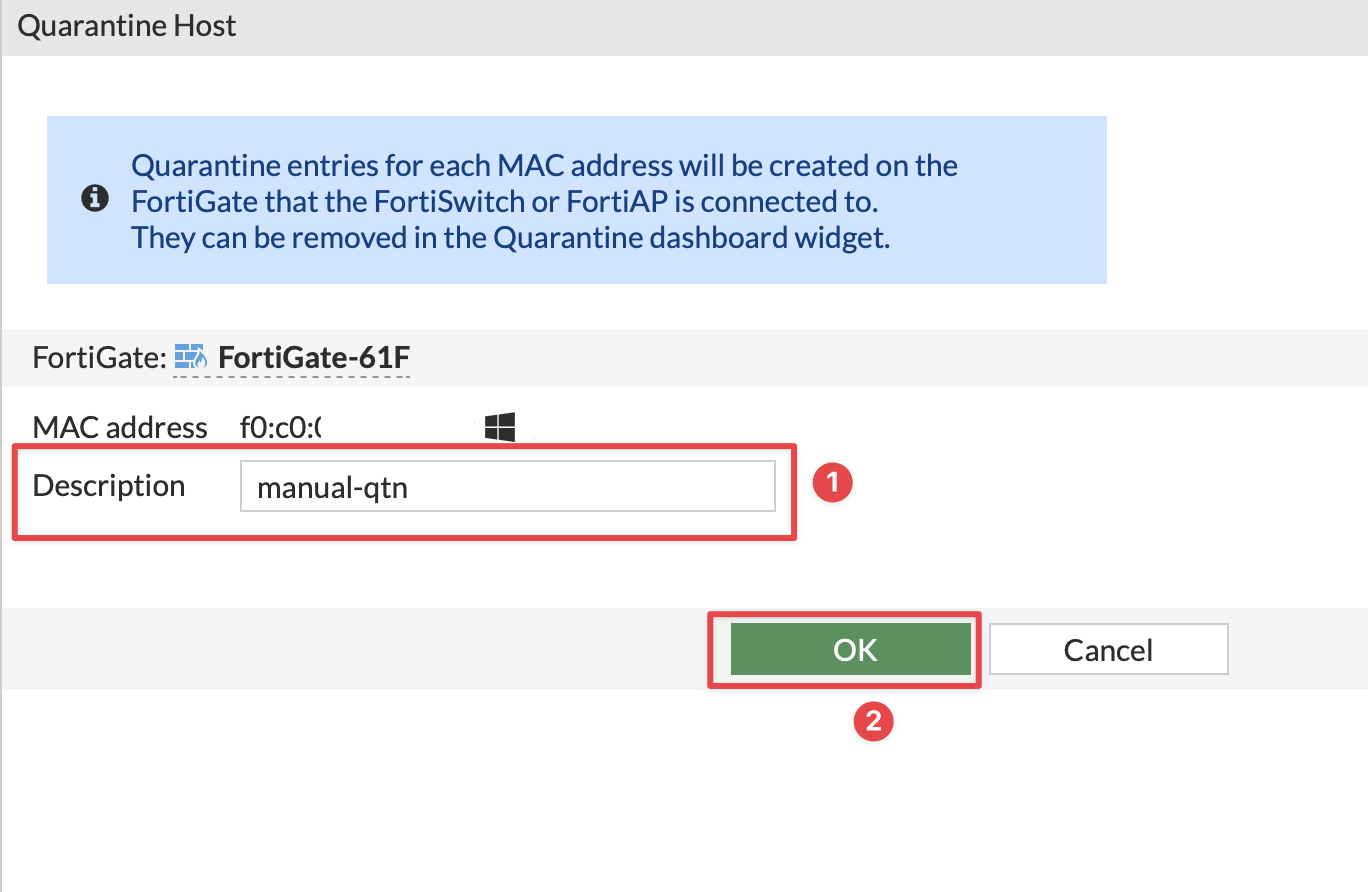Place cursor after manual-qtn text
The width and height of the screenshot is (1368, 892).
(411, 487)
